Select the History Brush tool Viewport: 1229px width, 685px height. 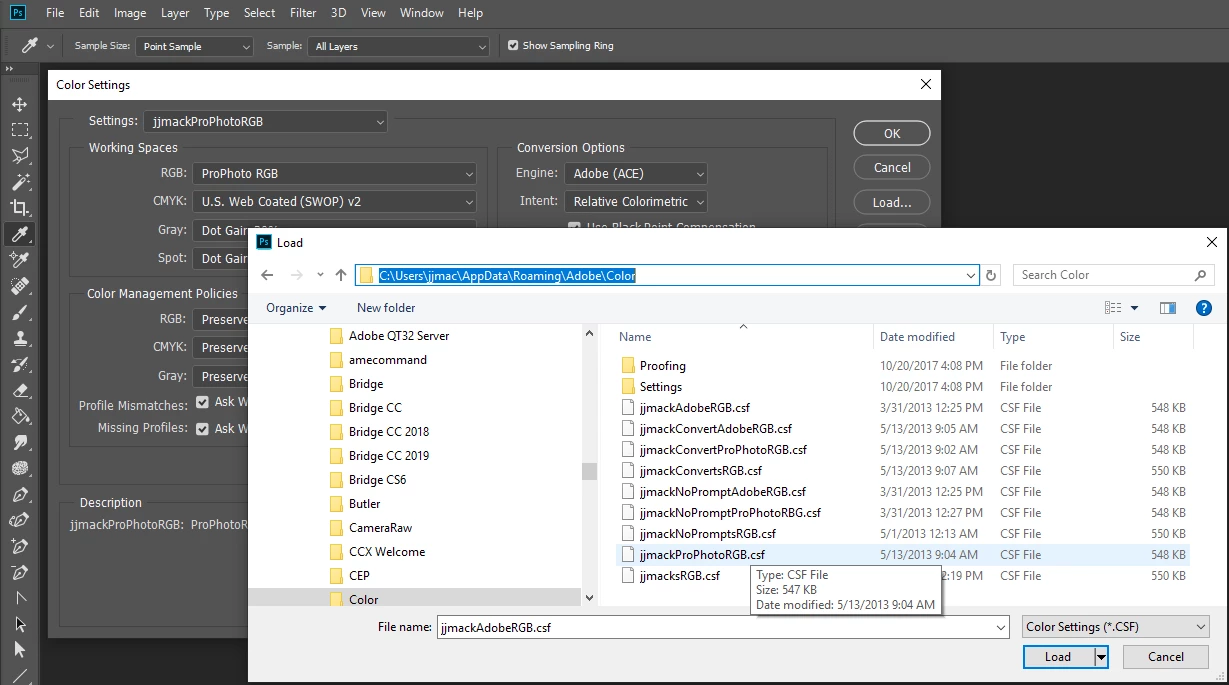(x=19, y=365)
